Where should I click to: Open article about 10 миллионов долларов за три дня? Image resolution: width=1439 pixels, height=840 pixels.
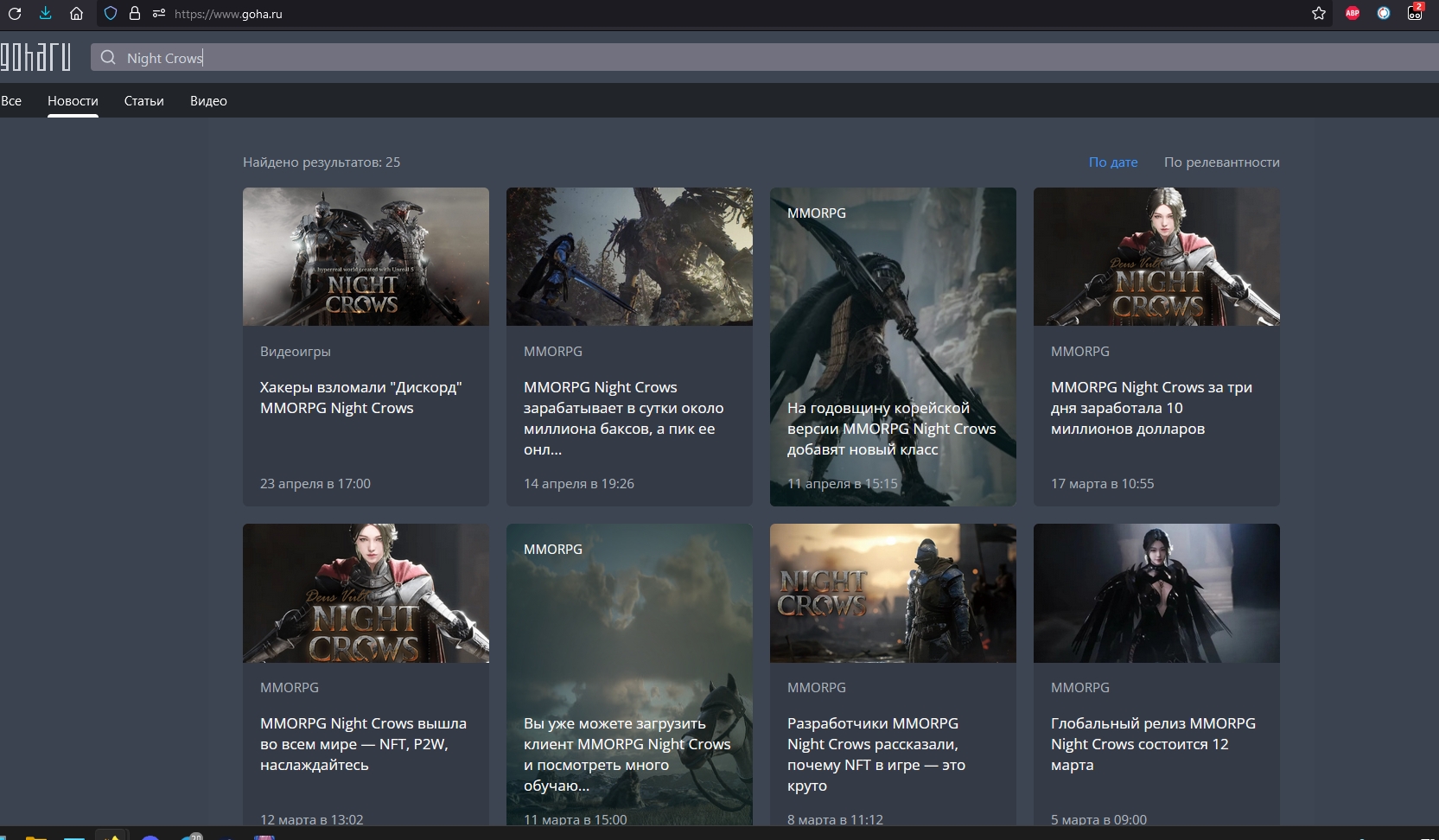[1151, 408]
